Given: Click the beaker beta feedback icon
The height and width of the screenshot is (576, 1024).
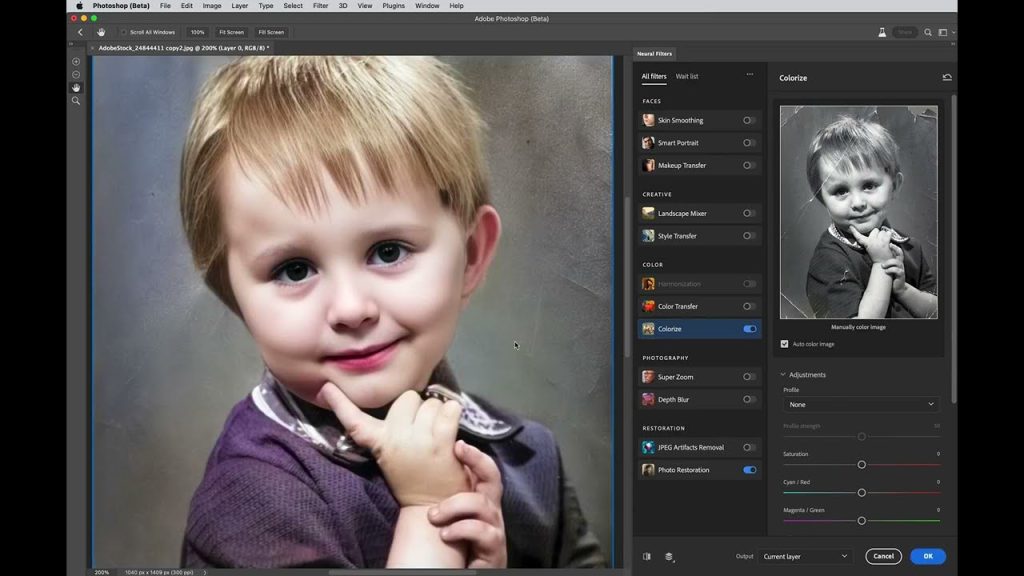Looking at the screenshot, I should tap(882, 32).
